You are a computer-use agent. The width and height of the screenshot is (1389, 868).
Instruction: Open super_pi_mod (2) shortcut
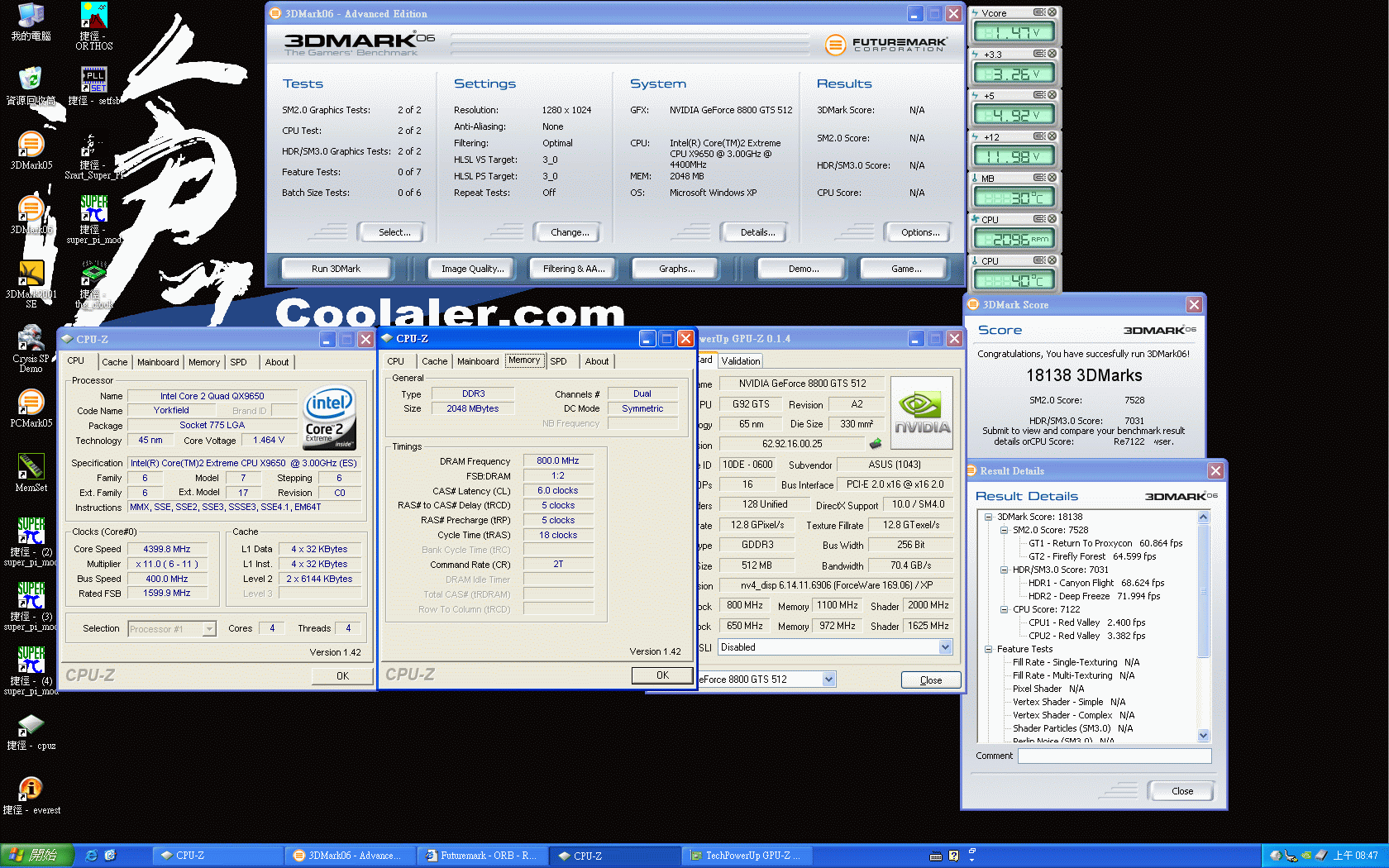31,542
